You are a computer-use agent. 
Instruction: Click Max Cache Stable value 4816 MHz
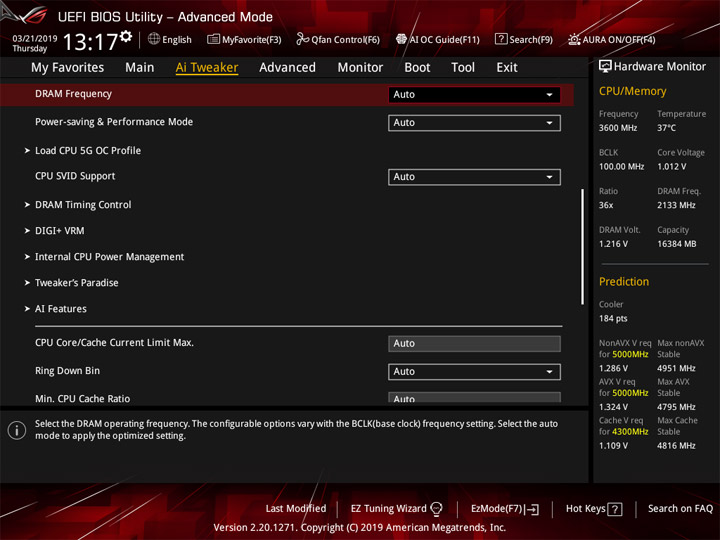(x=676, y=446)
